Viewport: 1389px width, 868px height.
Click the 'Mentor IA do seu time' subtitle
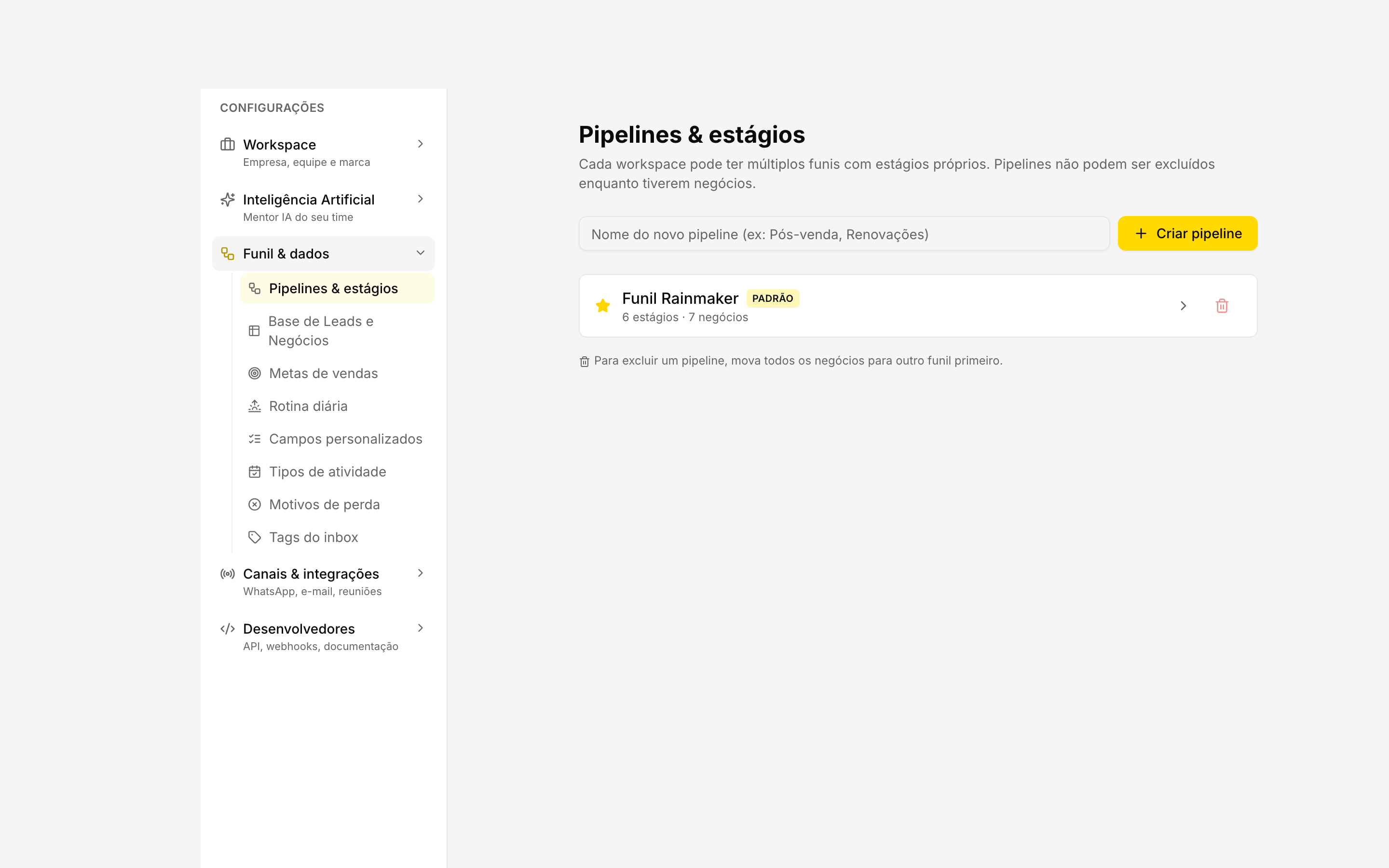pyautogui.click(x=298, y=217)
